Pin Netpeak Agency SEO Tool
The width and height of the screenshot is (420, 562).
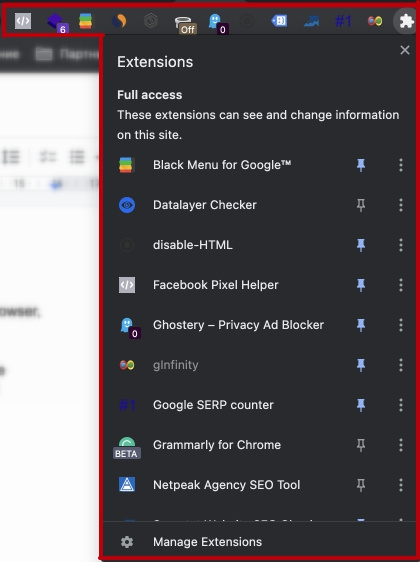point(361,485)
